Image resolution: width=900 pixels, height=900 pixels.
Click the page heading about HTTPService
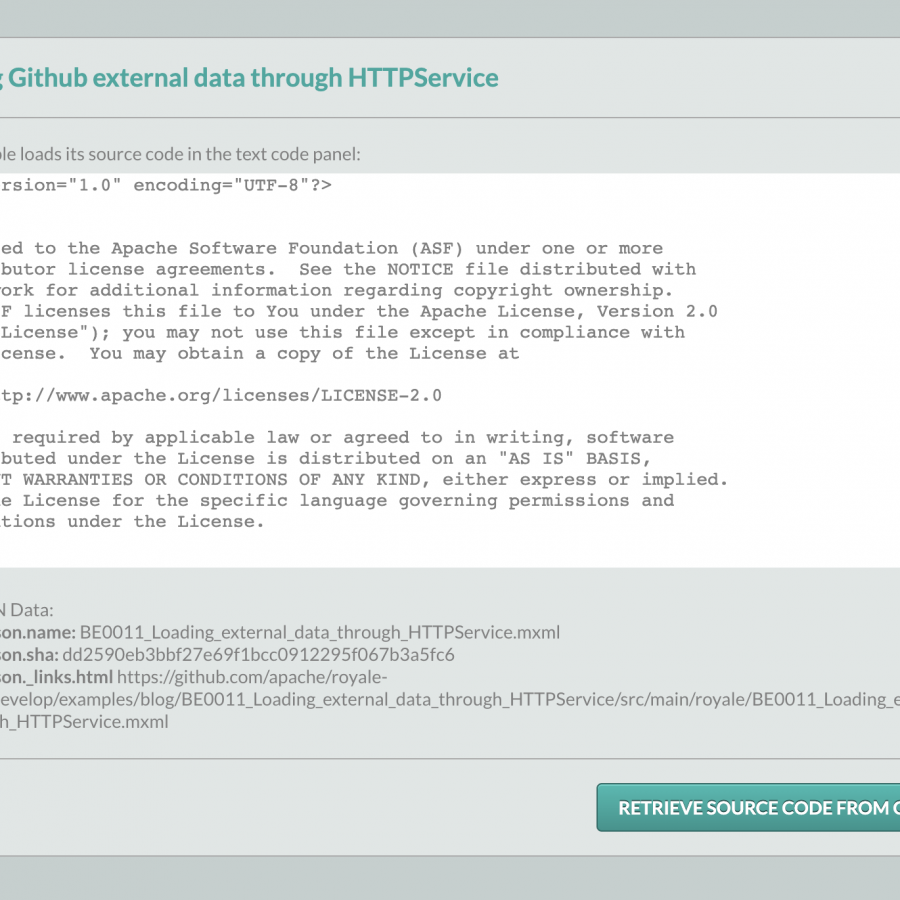250,78
